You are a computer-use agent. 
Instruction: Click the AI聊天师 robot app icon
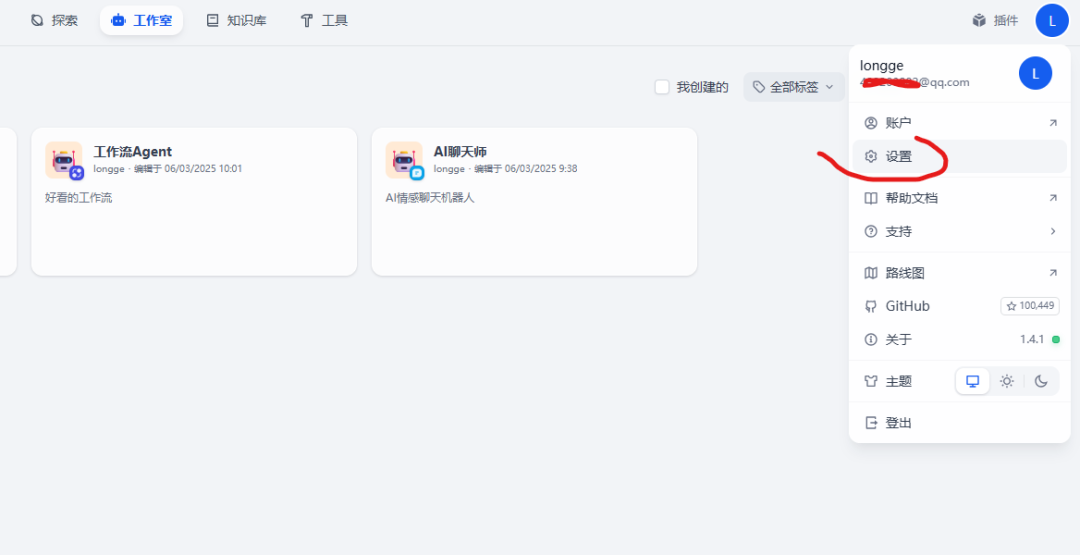(404, 160)
